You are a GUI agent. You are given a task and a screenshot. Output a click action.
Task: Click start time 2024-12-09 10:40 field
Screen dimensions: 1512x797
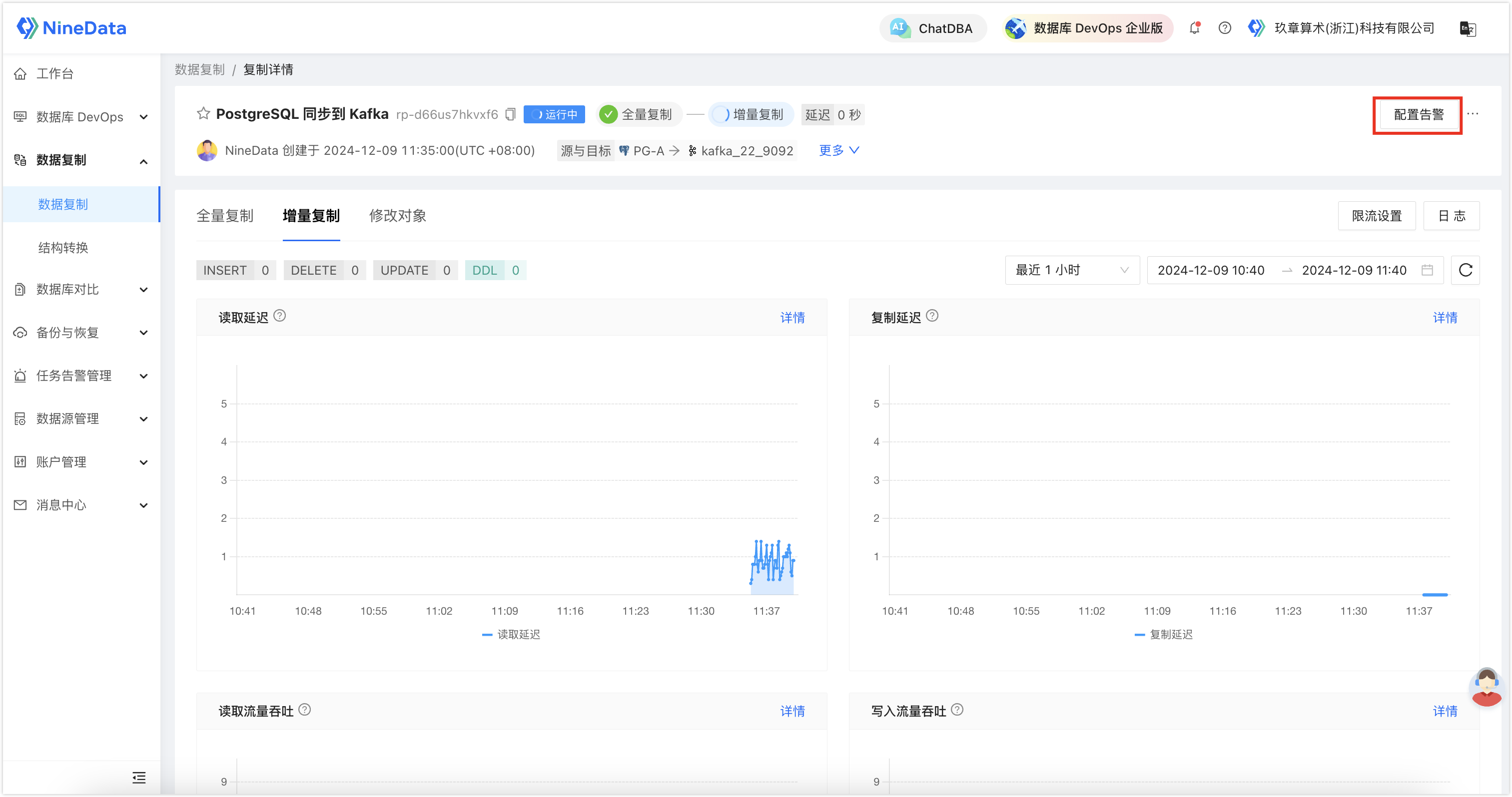(1211, 270)
